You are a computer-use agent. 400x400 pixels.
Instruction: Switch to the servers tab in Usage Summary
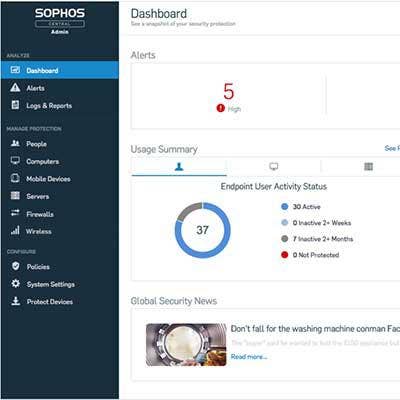[368, 166]
